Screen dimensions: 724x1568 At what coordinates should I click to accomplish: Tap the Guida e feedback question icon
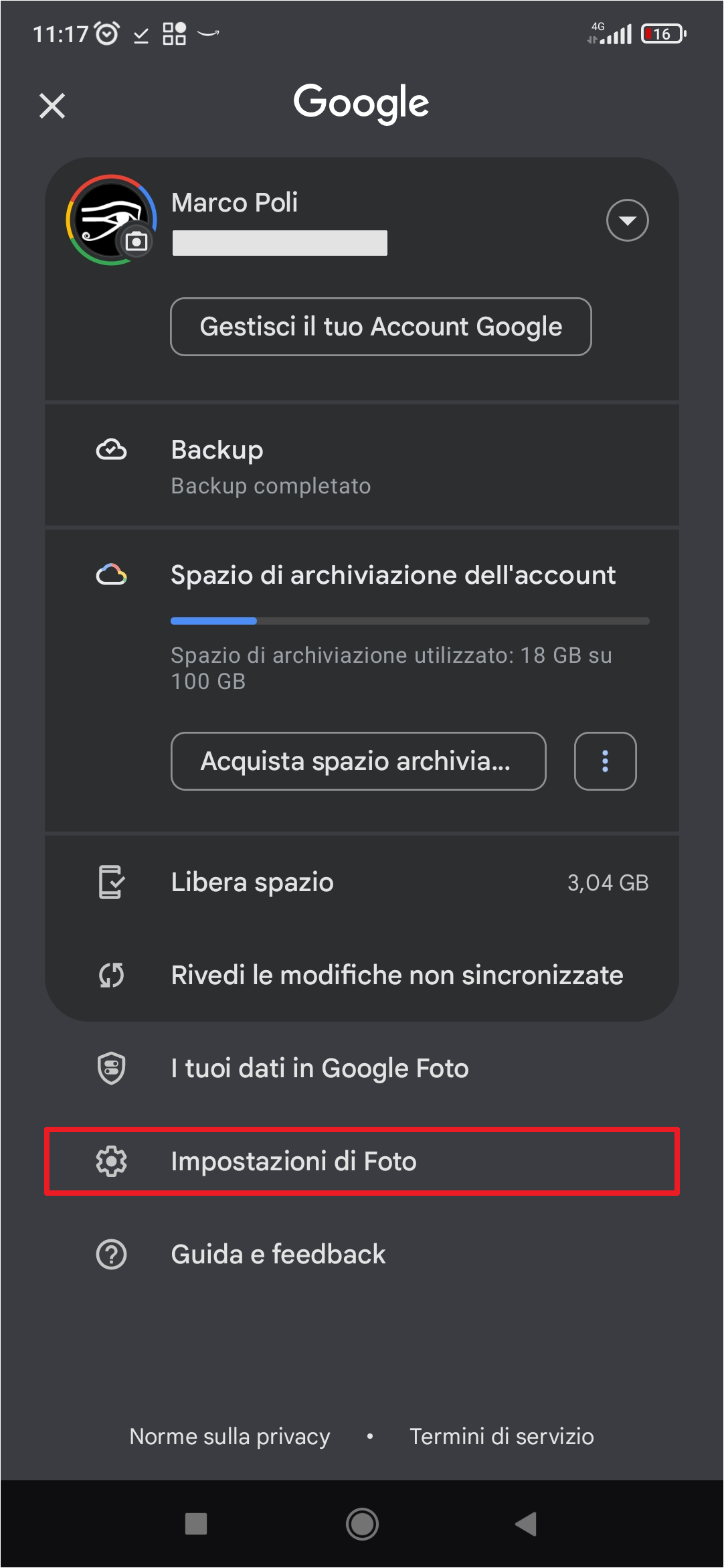tap(111, 1254)
